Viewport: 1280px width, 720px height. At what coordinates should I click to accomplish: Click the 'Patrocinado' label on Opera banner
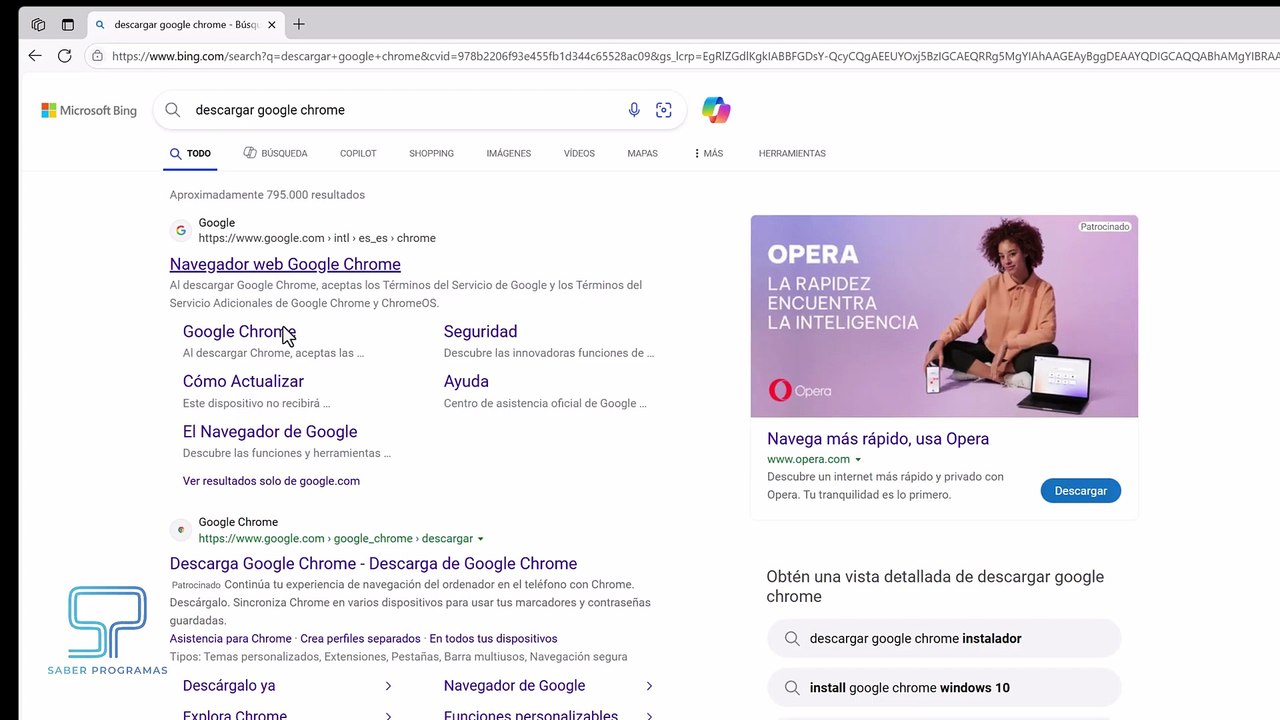pos(1105,227)
